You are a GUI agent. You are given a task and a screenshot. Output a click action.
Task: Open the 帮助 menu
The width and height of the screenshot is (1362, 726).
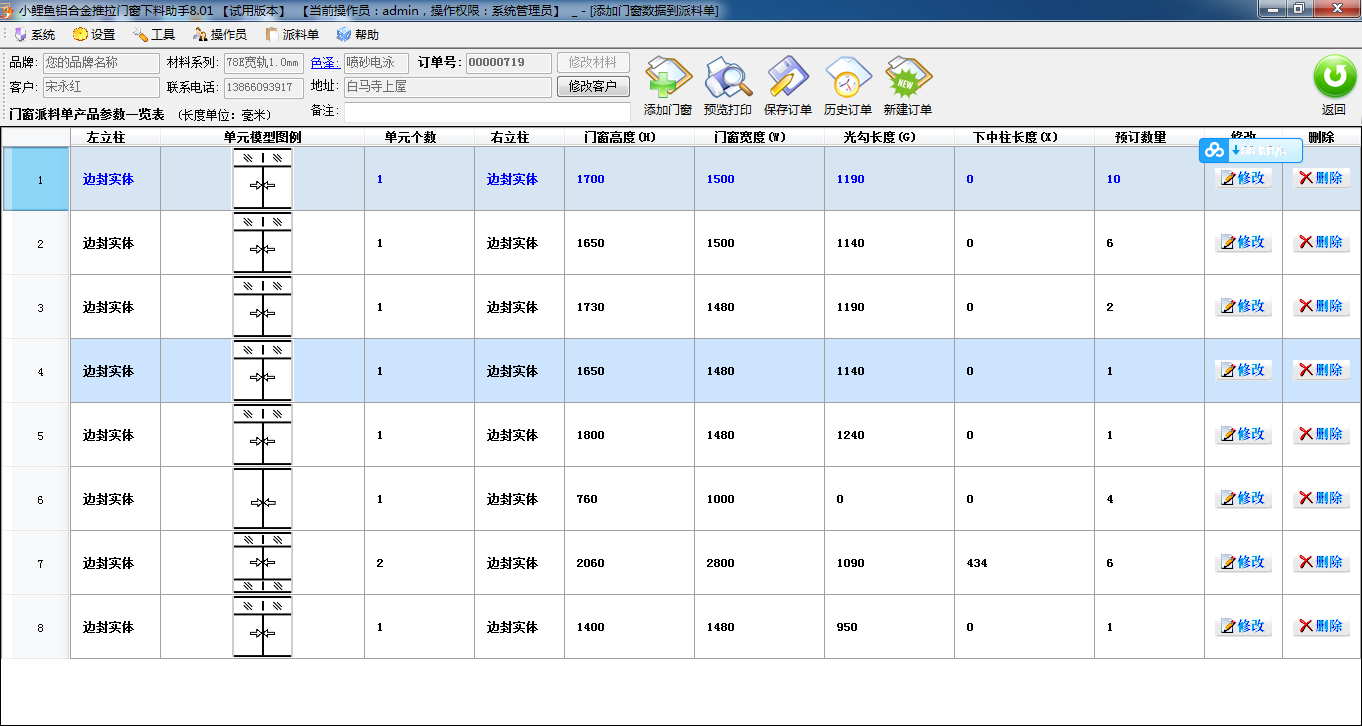pyautogui.click(x=358, y=35)
